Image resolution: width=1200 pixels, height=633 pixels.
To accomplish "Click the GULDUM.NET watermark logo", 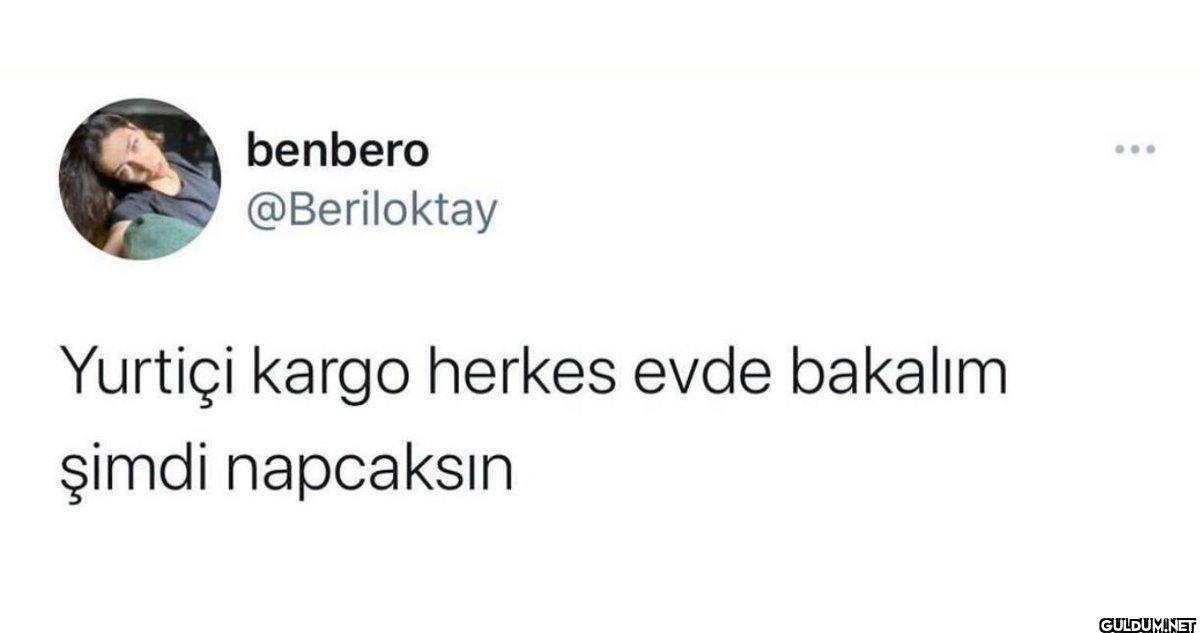I will (1139, 621).
